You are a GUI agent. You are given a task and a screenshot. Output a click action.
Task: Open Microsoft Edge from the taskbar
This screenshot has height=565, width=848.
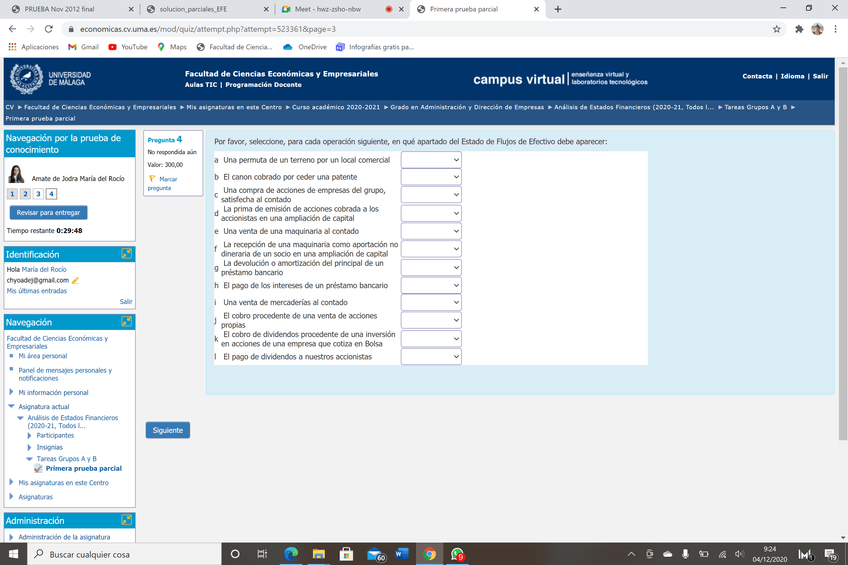[291, 554]
